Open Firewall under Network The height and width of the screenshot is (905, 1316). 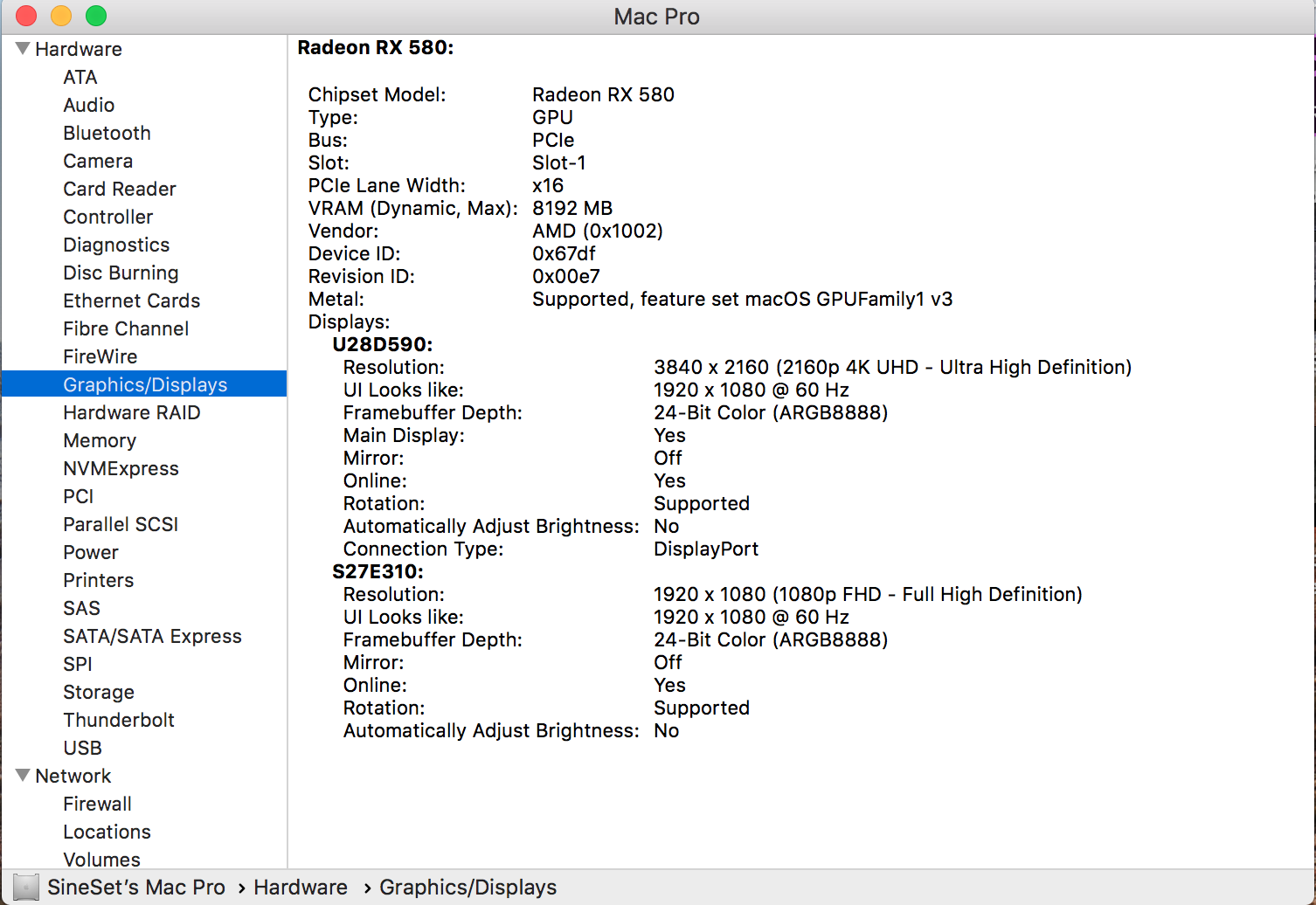(98, 804)
